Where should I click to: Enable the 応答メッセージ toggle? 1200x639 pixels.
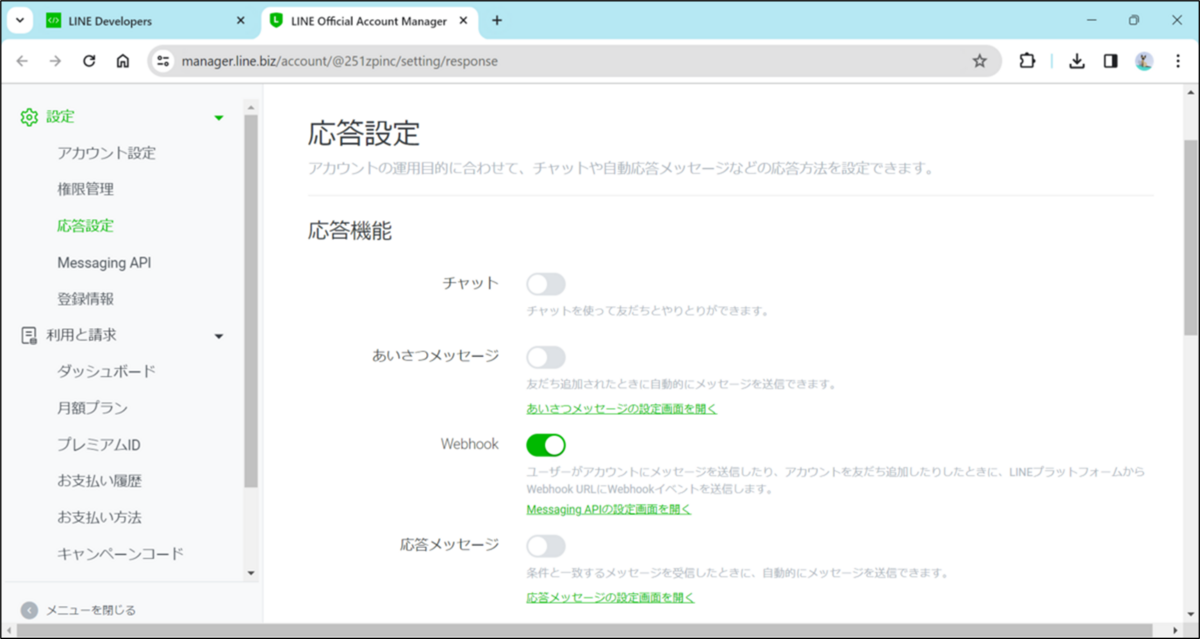click(546, 546)
